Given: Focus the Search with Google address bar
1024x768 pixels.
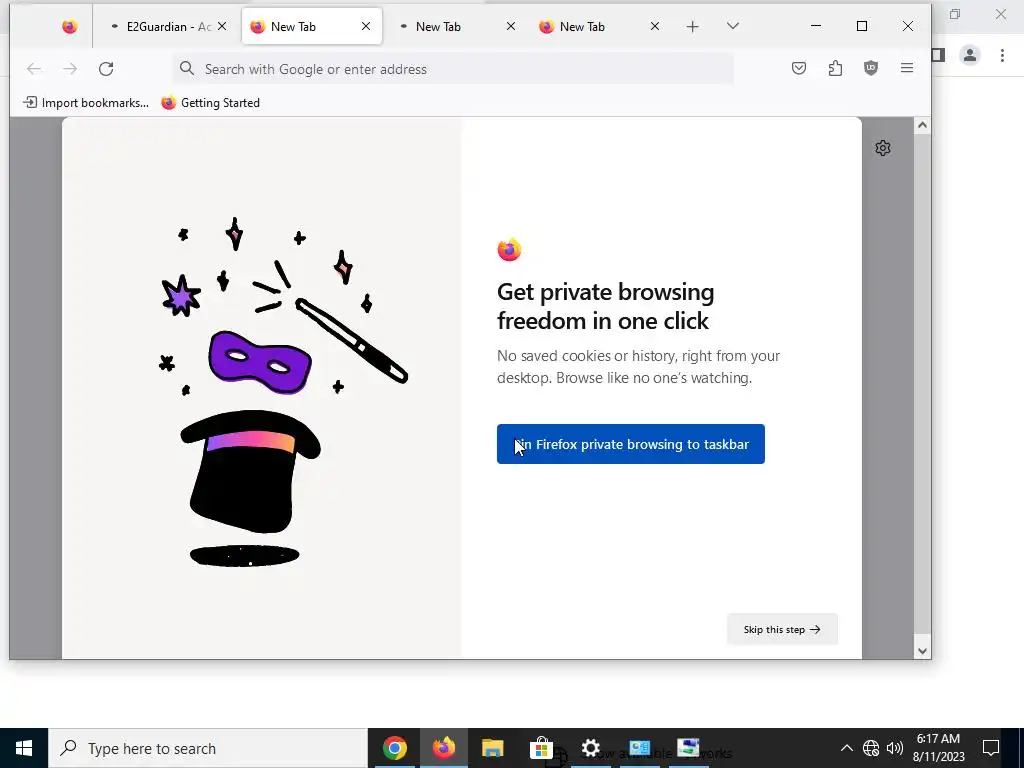Looking at the screenshot, I should click(x=453, y=69).
